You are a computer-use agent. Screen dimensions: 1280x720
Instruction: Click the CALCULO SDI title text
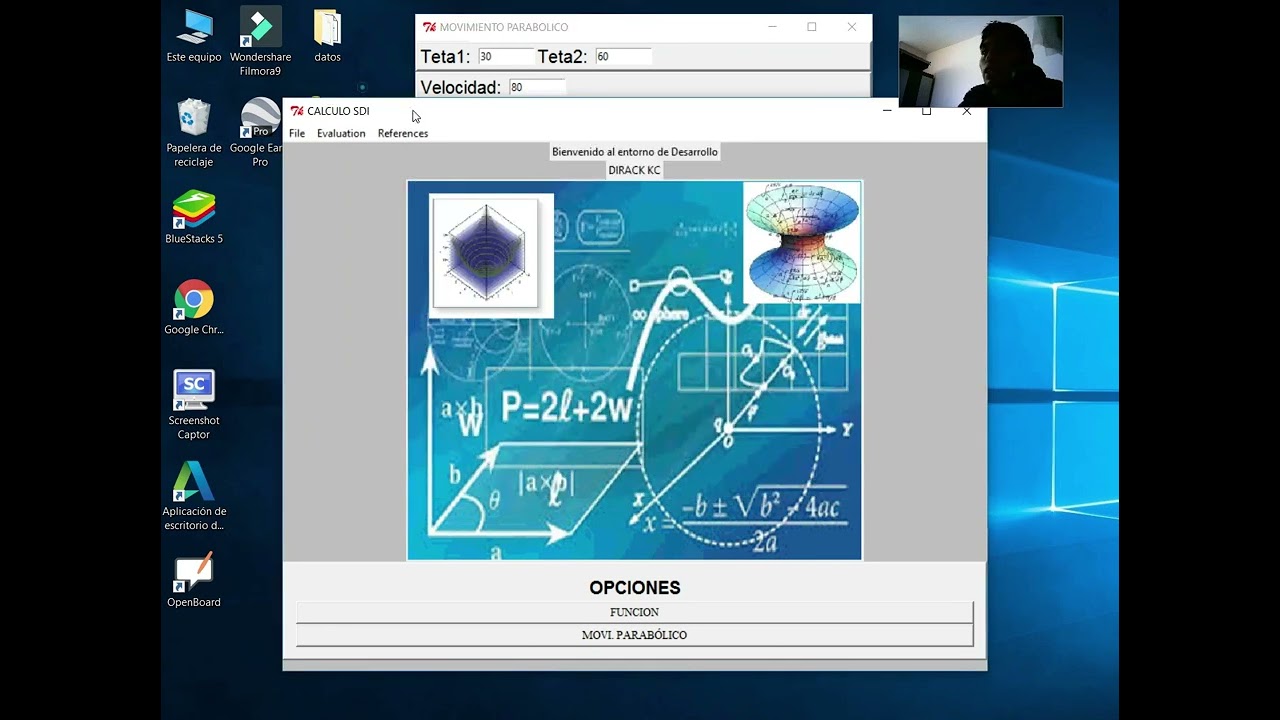click(338, 111)
